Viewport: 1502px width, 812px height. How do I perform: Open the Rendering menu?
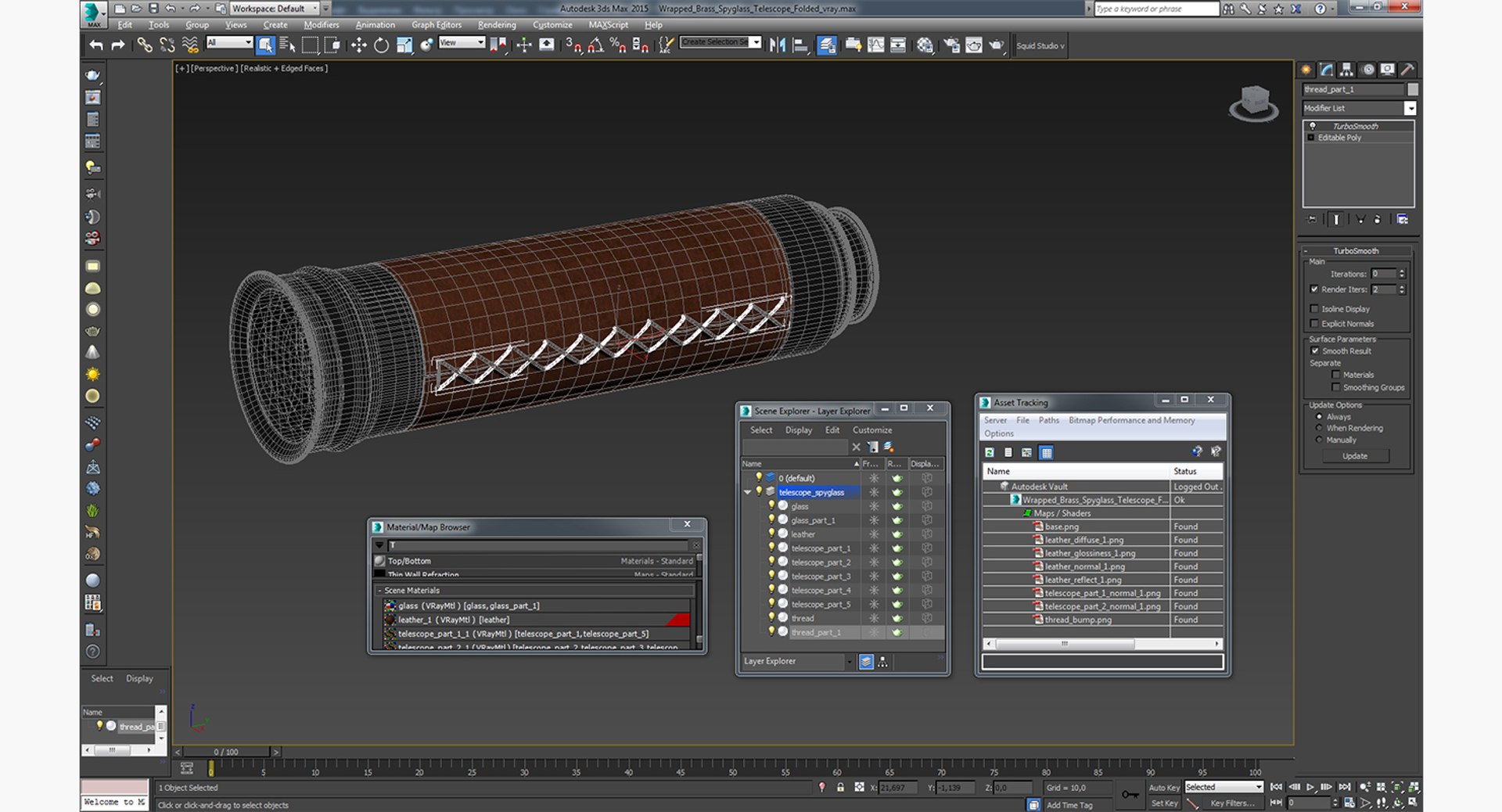pyautogui.click(x=497, y=25)
